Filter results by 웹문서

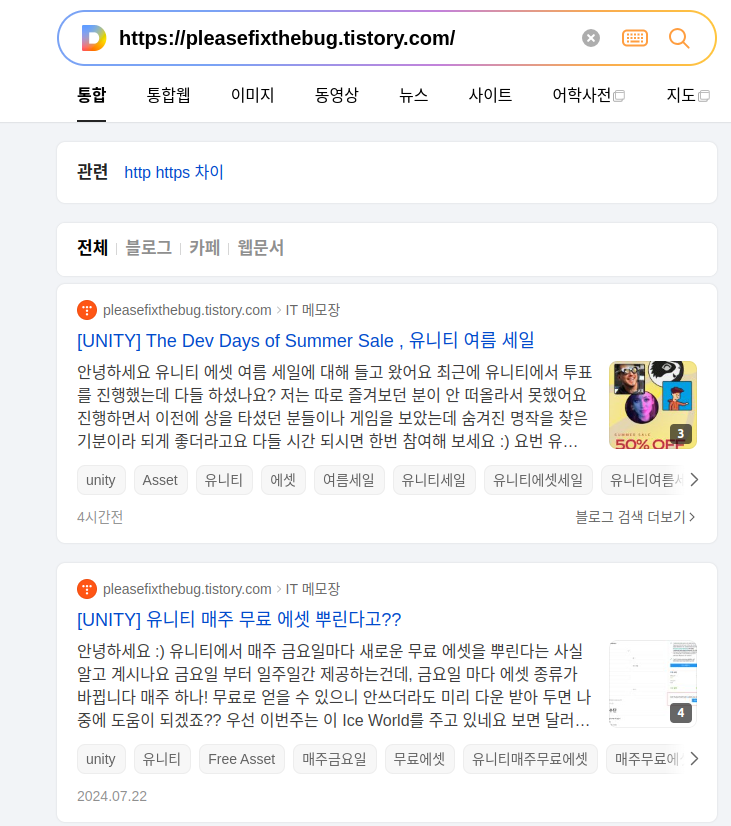tap(261, 248)
